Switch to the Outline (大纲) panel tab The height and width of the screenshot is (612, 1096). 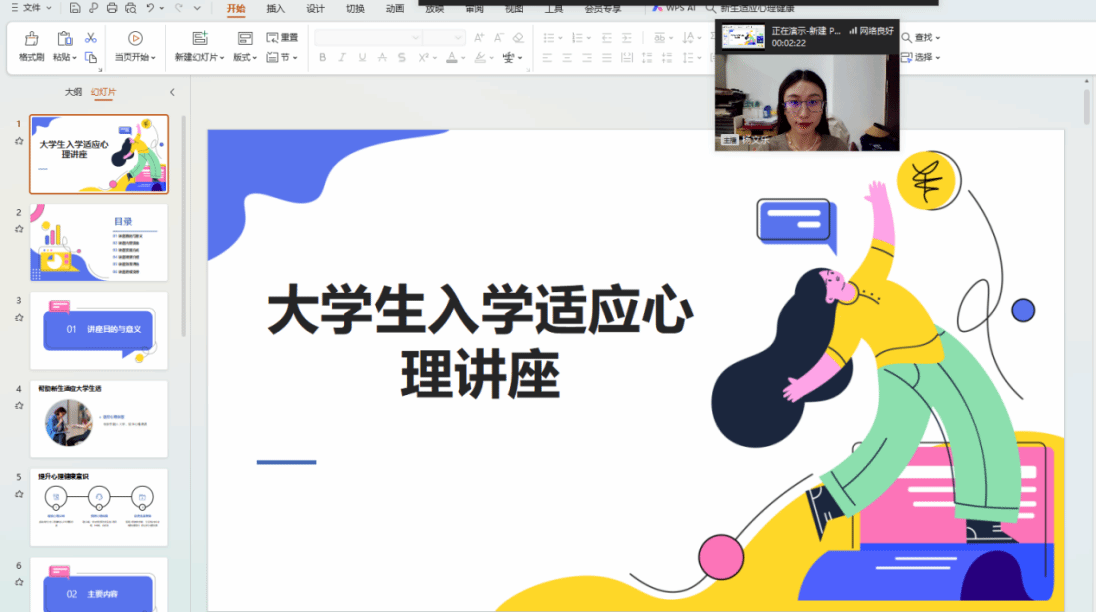(x=73, y=92)
